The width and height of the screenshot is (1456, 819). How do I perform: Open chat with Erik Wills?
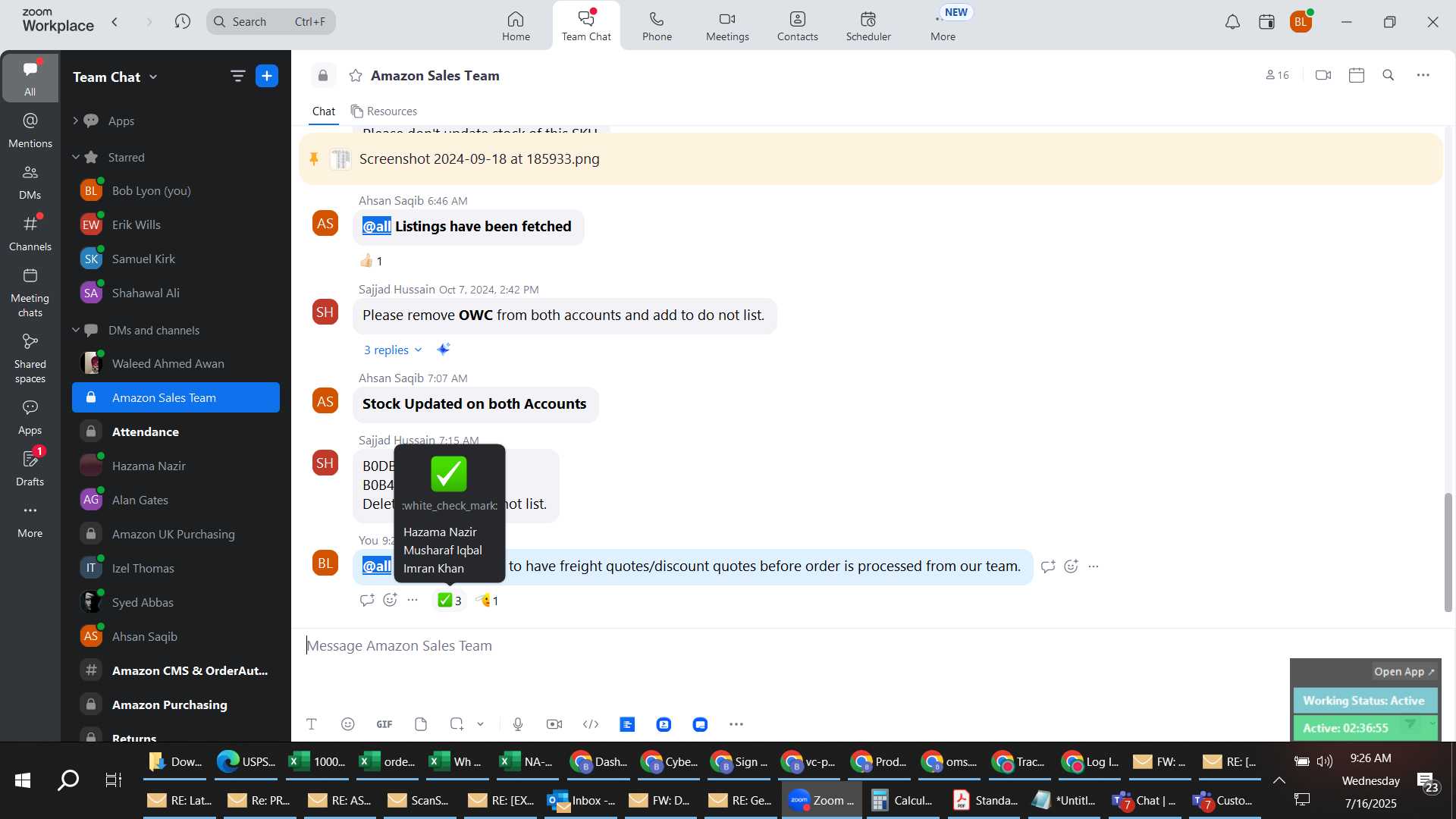tap(176, 224)
